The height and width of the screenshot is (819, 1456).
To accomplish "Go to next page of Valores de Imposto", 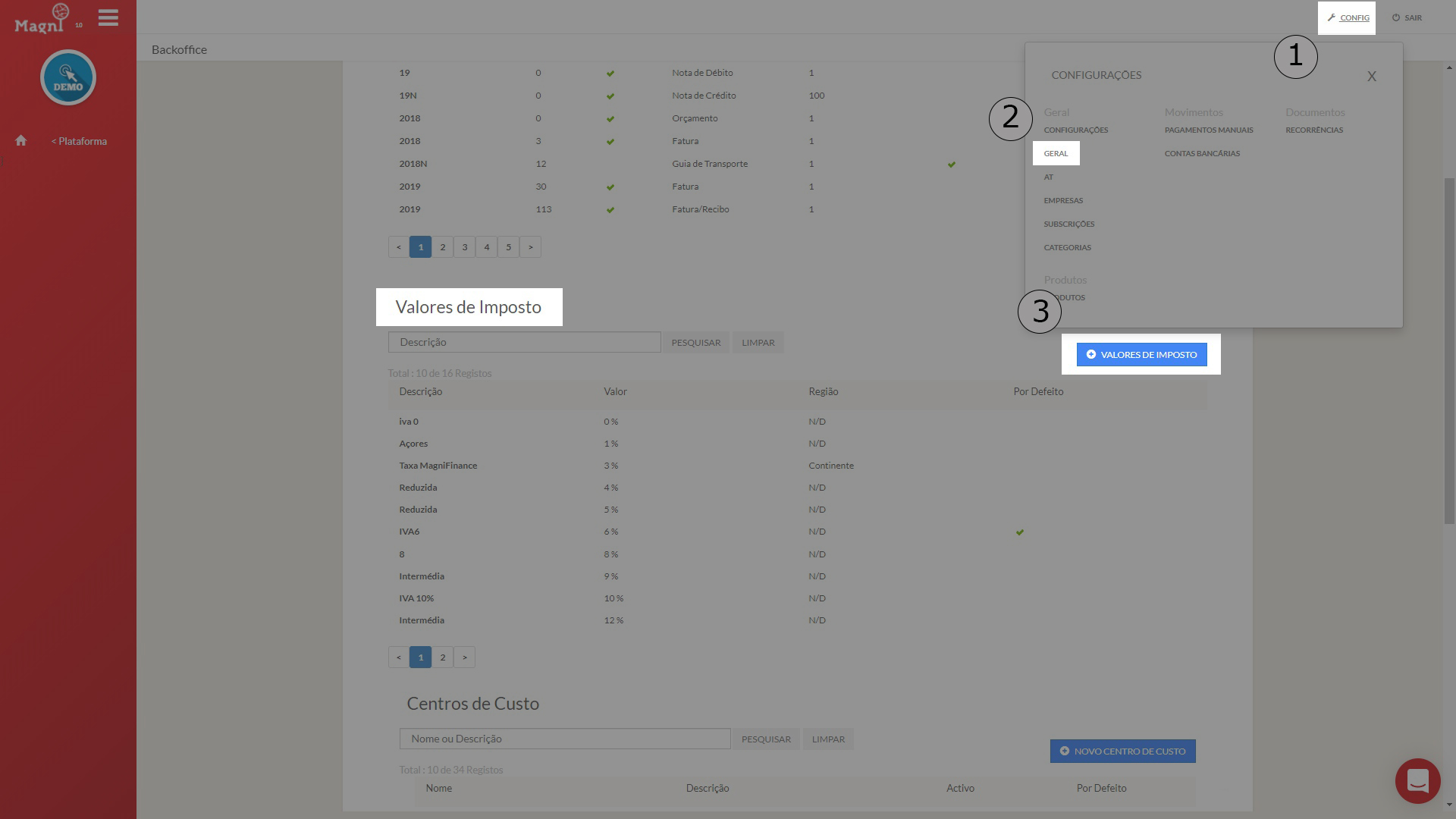I will tap(464, 657).
